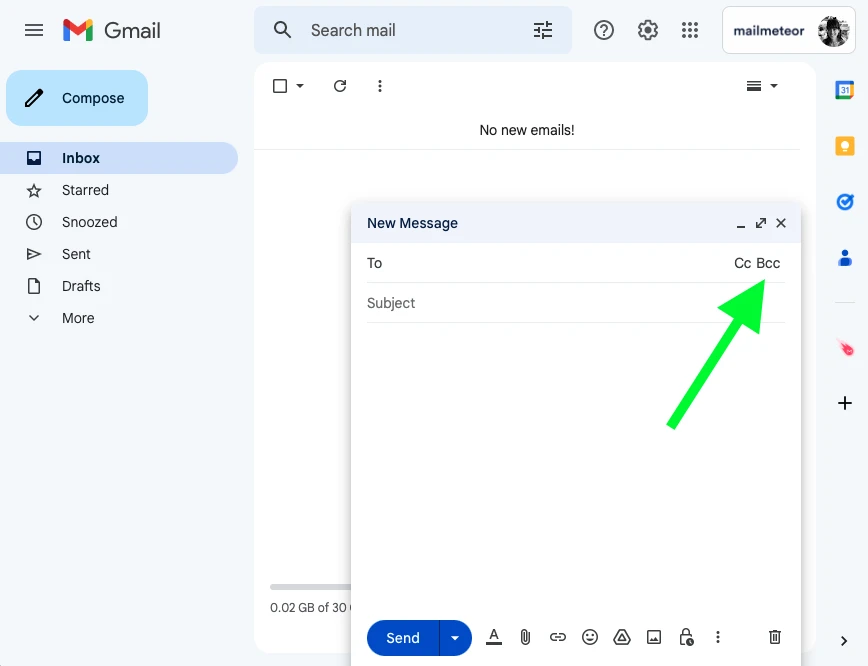The height and width of the screenshot is (666, 868).
Task: Discard the draft with trash icon
Action: 775,637
